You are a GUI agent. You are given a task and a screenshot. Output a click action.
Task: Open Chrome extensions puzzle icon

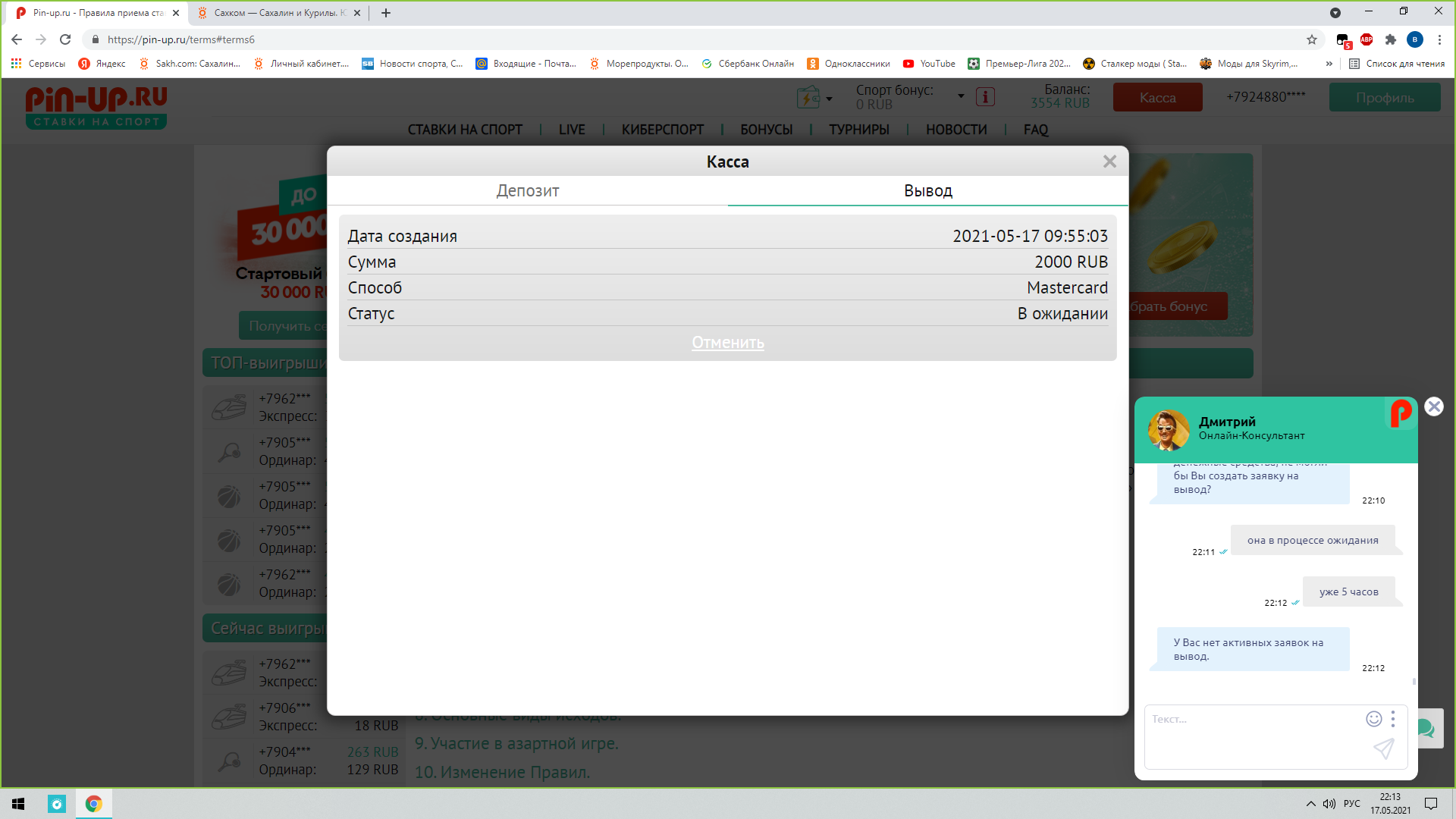(x=1390, y=39)
